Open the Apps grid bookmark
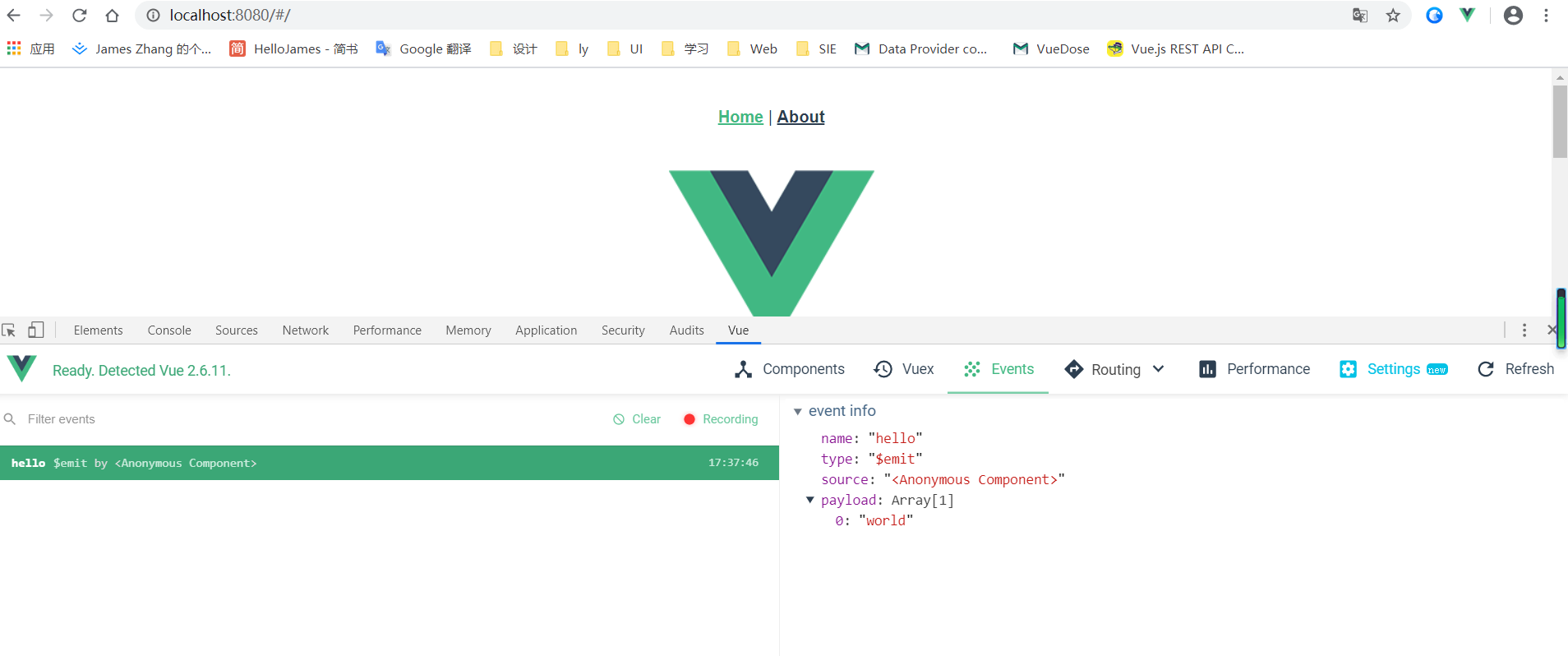This screenshot has width=1568, height=656. click(30, 49)
